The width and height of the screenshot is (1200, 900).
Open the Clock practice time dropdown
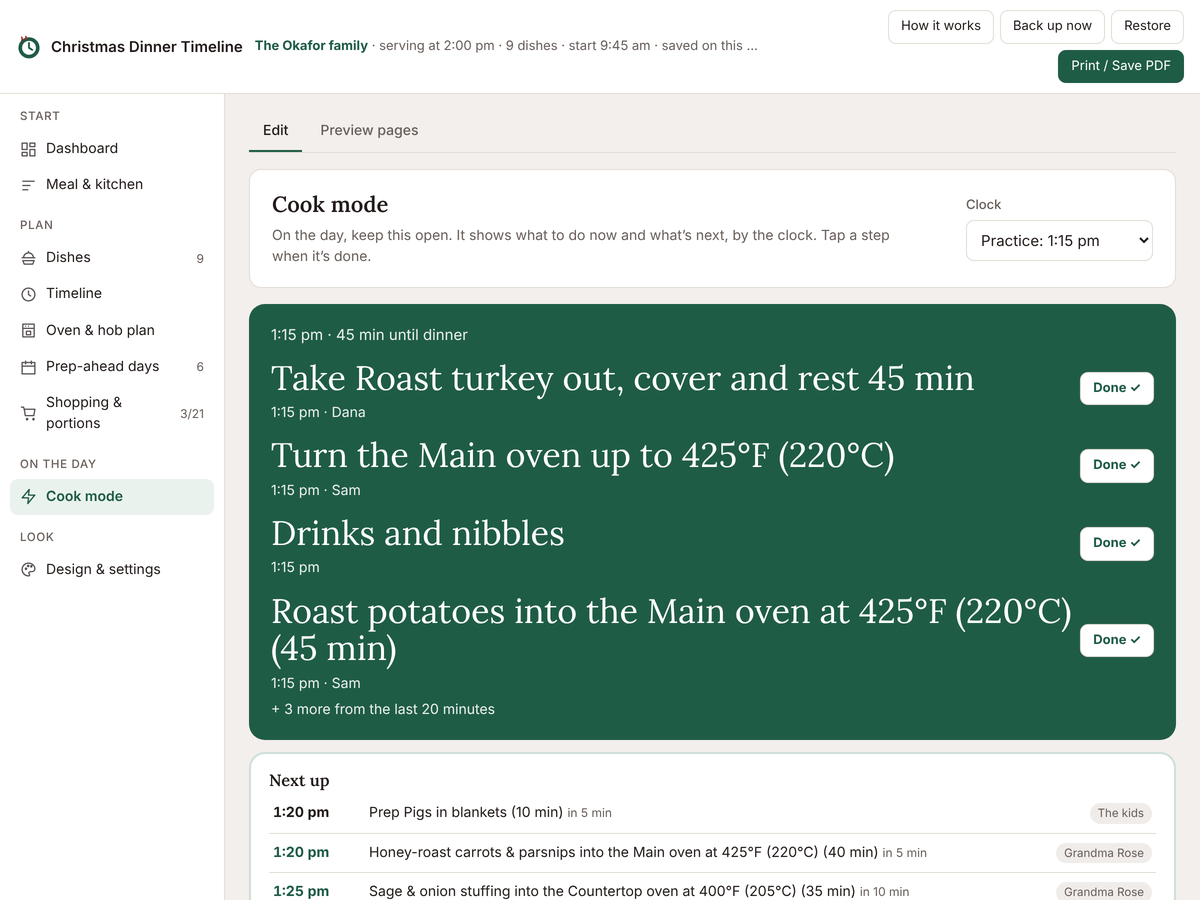(1059, 241)
